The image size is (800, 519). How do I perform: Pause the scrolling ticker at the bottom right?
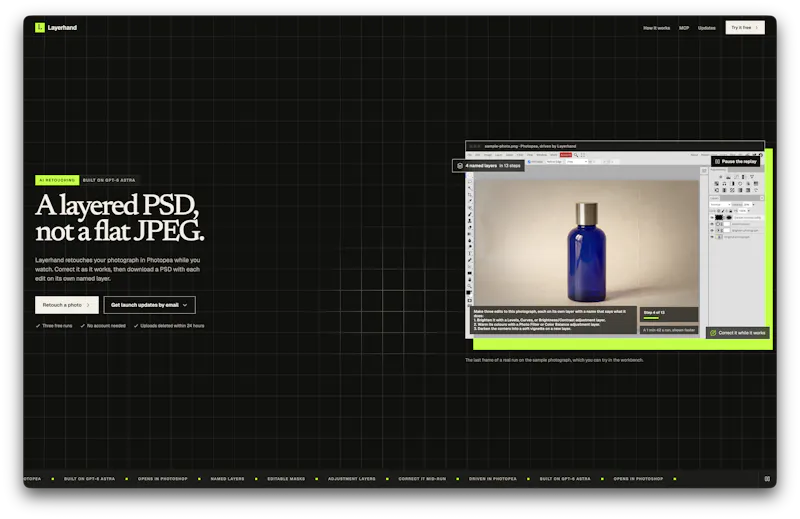click(767, 479)
